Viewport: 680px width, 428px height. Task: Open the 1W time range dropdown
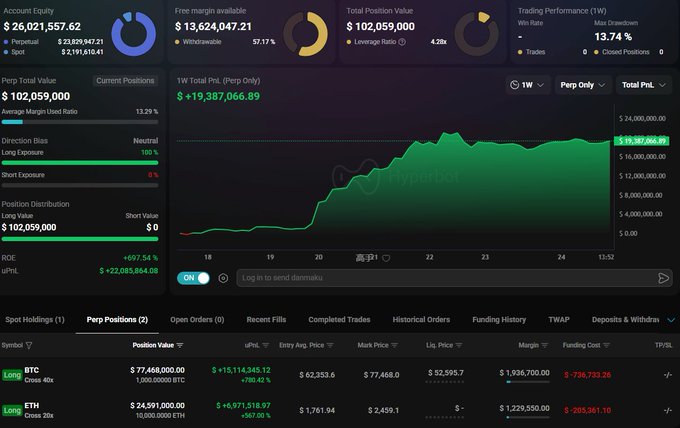[527, 85]
